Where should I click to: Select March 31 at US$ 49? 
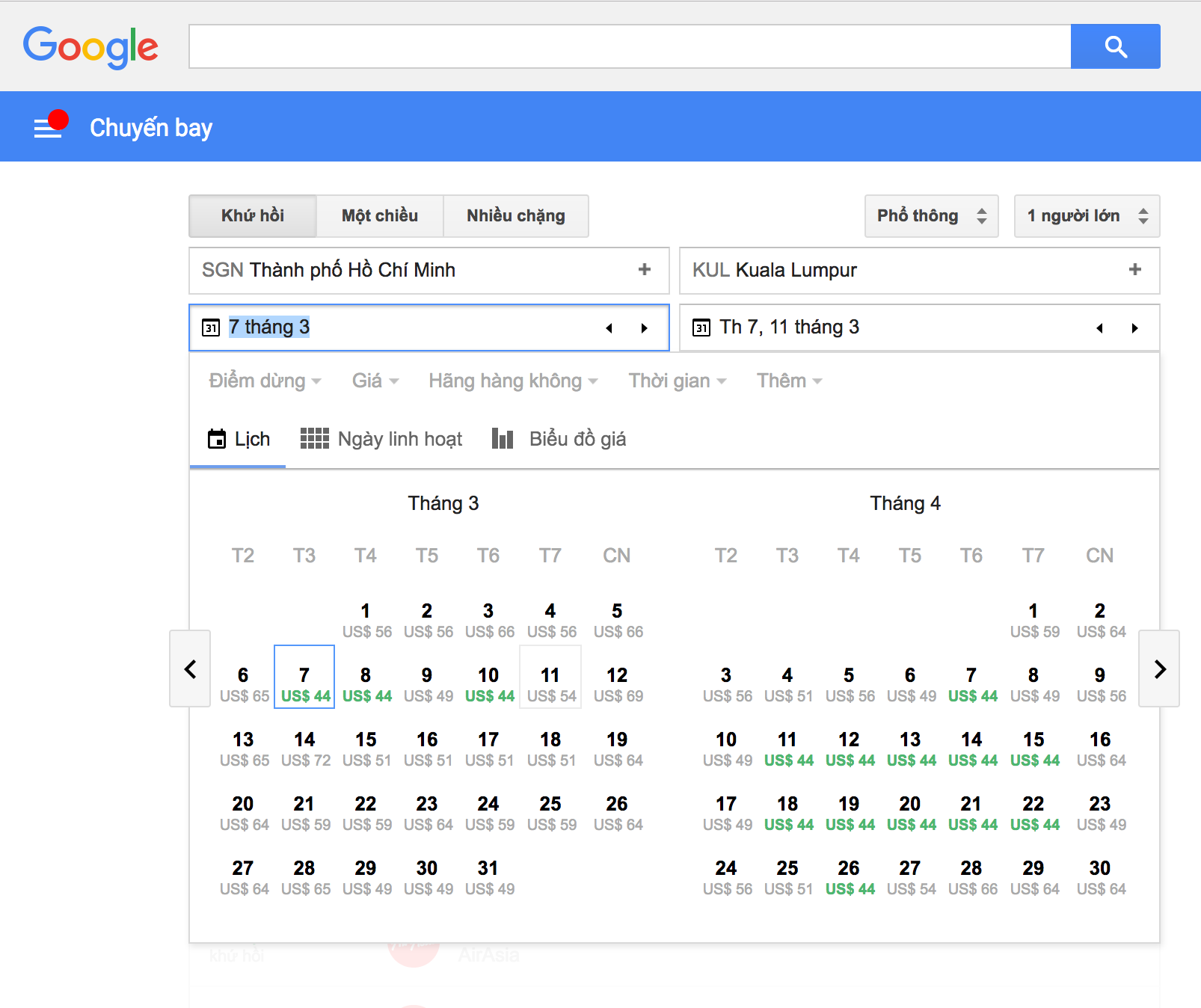click(489, 878)
